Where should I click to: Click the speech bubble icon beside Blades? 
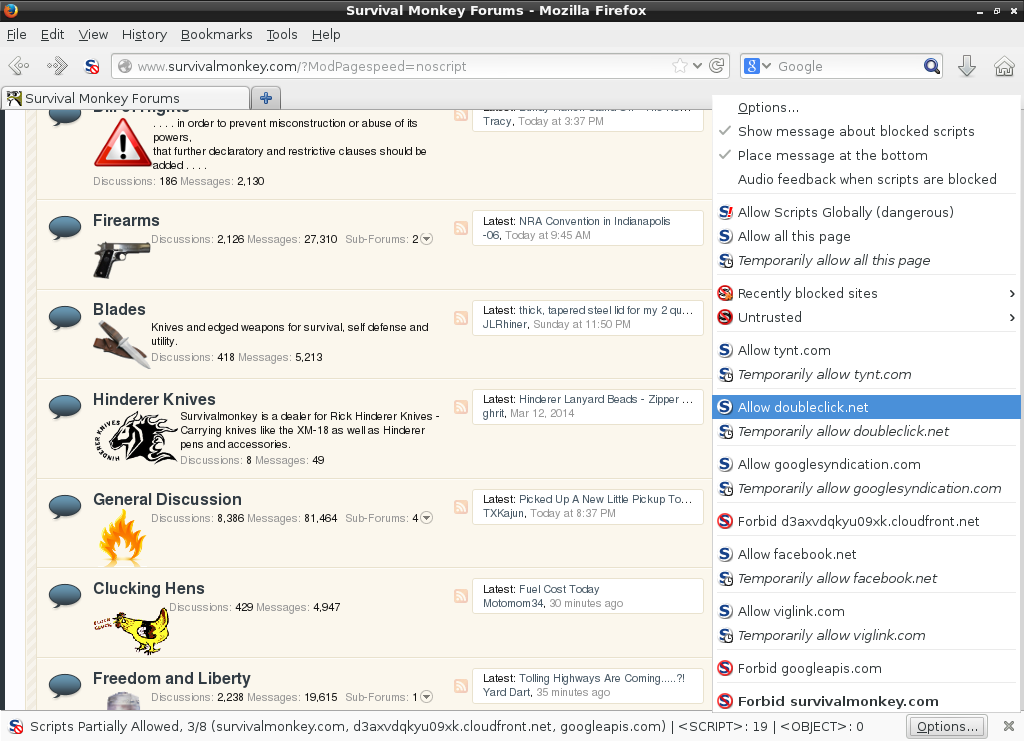tap(65, 317)
